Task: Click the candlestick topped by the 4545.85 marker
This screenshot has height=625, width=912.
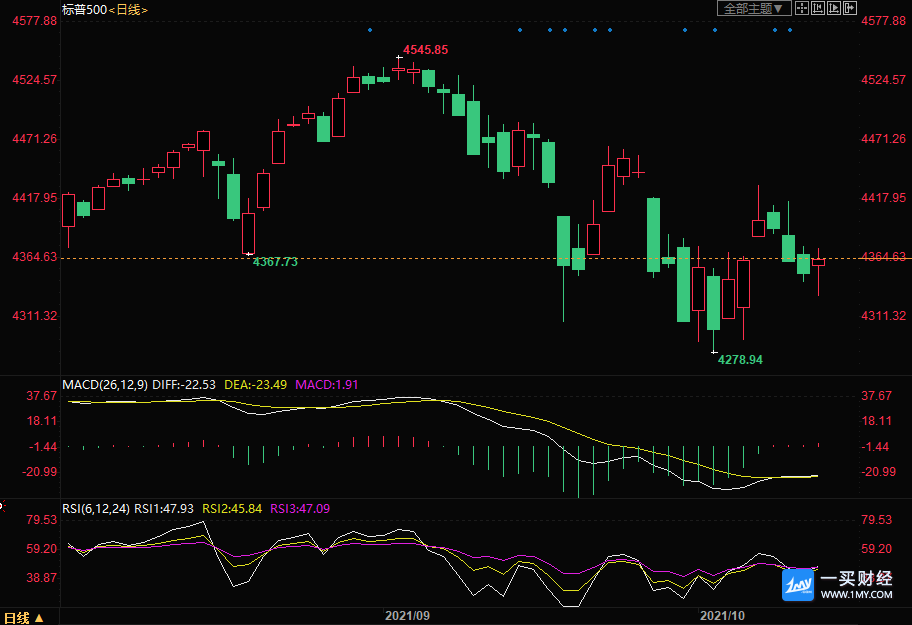Action: click(x=398, y=69)
